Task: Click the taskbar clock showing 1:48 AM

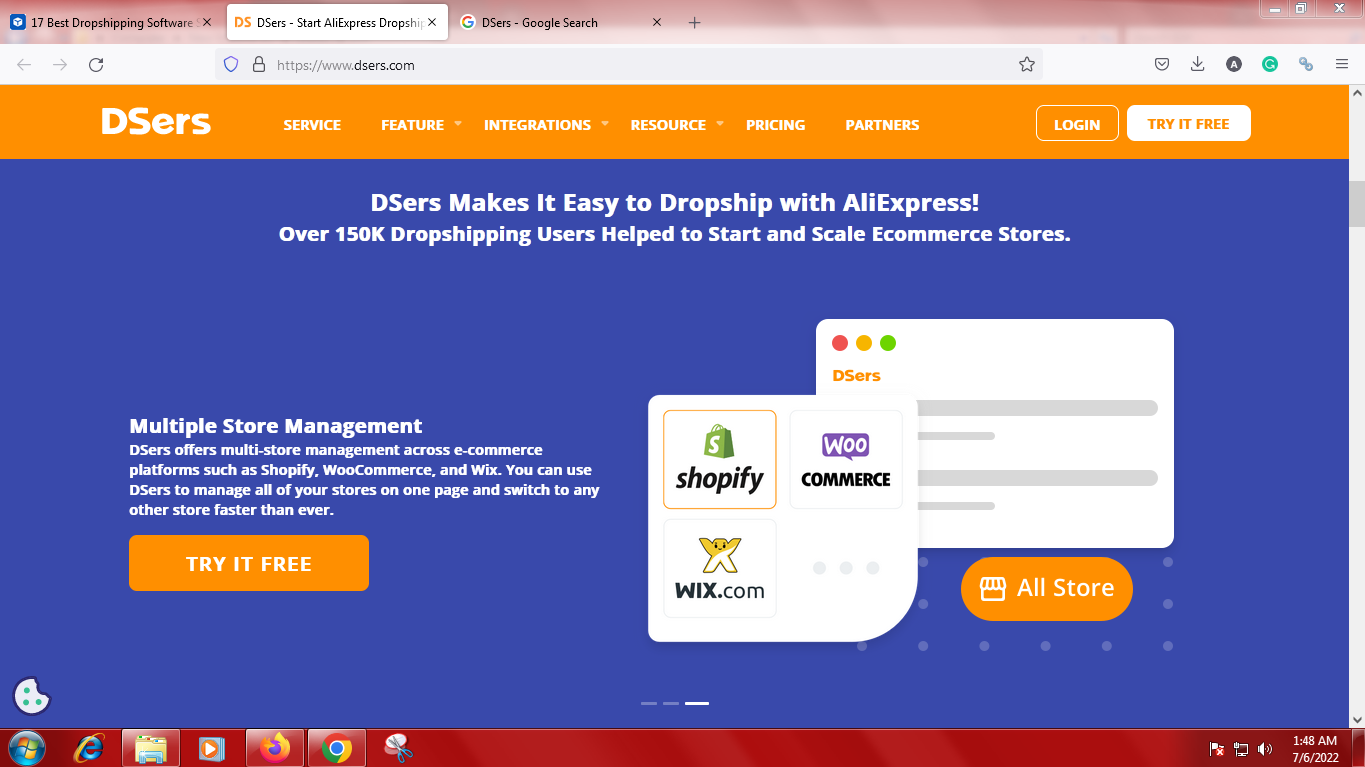Action: click(x=1314, y=749)
